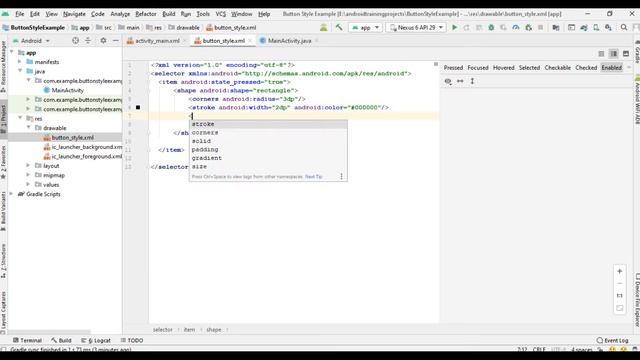
Task: Open the Nexus 6 API 29 device dropdown
Action: pos(416,27)
